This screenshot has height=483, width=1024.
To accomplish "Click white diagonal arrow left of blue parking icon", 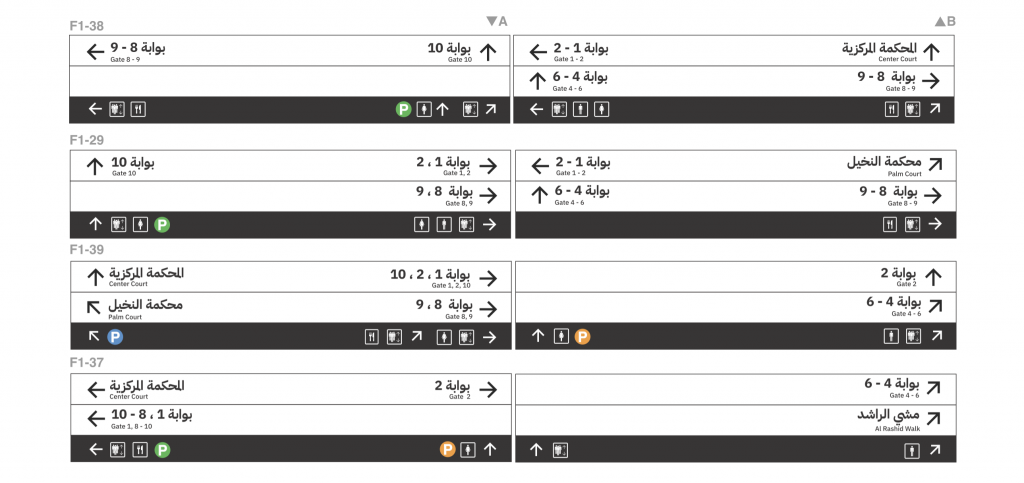I will pos(94,337).
